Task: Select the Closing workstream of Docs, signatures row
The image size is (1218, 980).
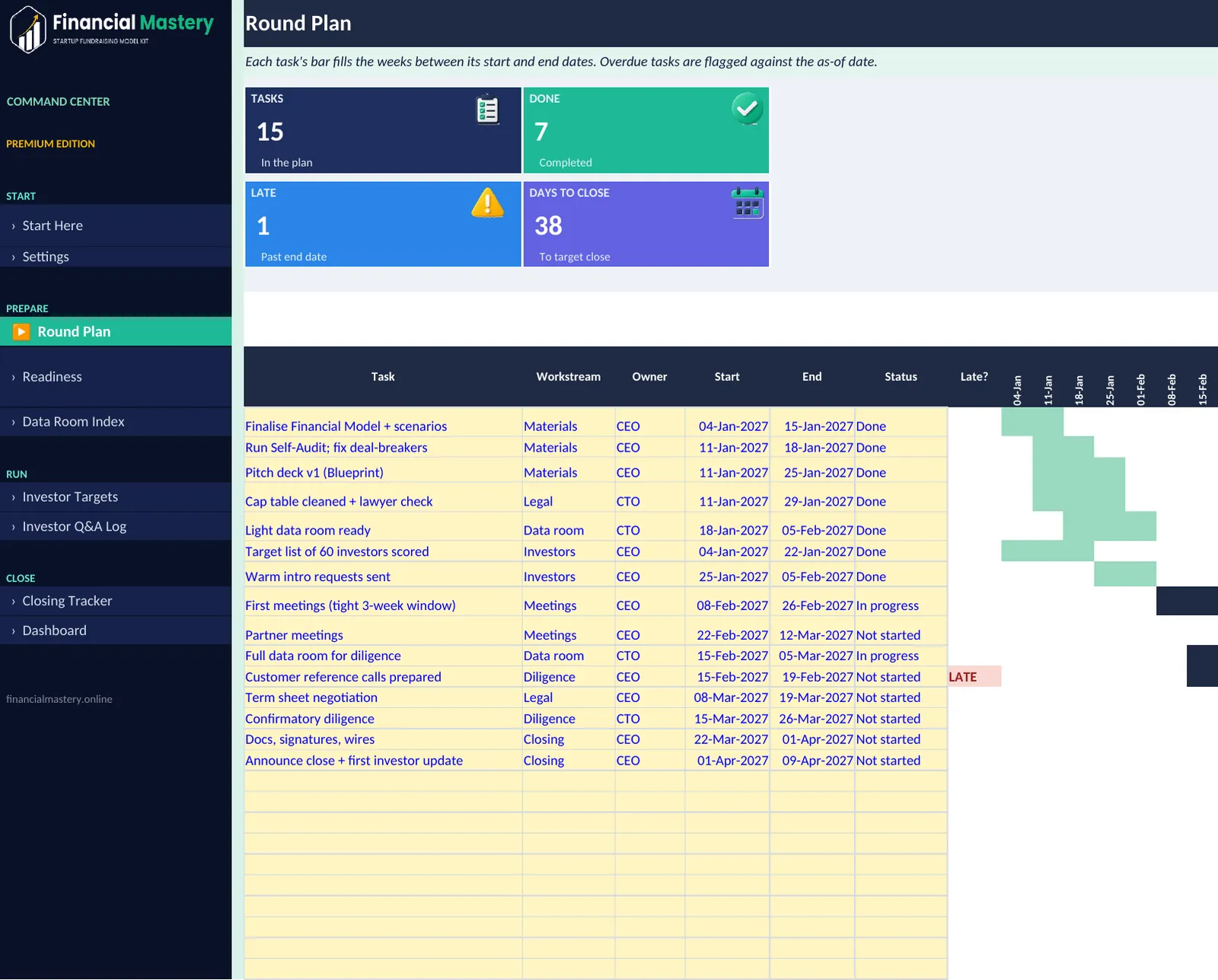Action: (x=569, y=739)
